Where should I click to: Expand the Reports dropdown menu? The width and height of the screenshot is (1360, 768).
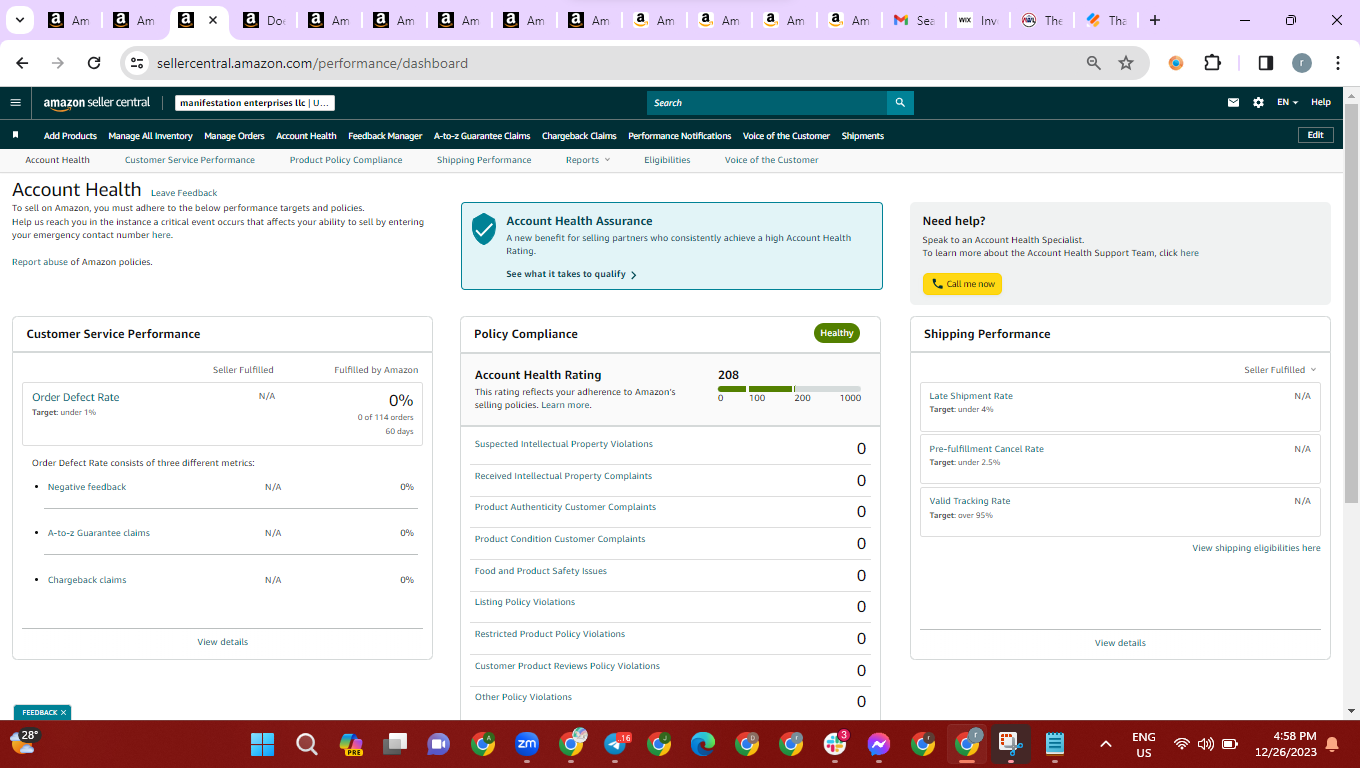587,160
